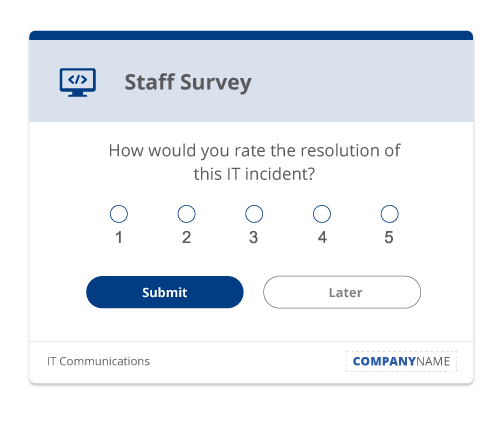Submit the survey response
Image resolution: width=500 pixels, height=421 pixels.
coord(165,292)
